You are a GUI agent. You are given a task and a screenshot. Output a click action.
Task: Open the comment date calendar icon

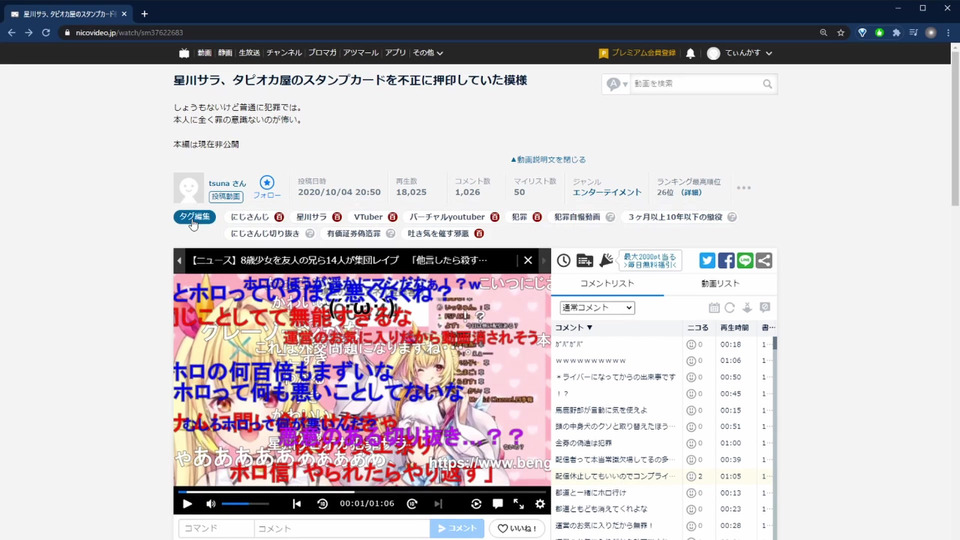tap(714, 308)
